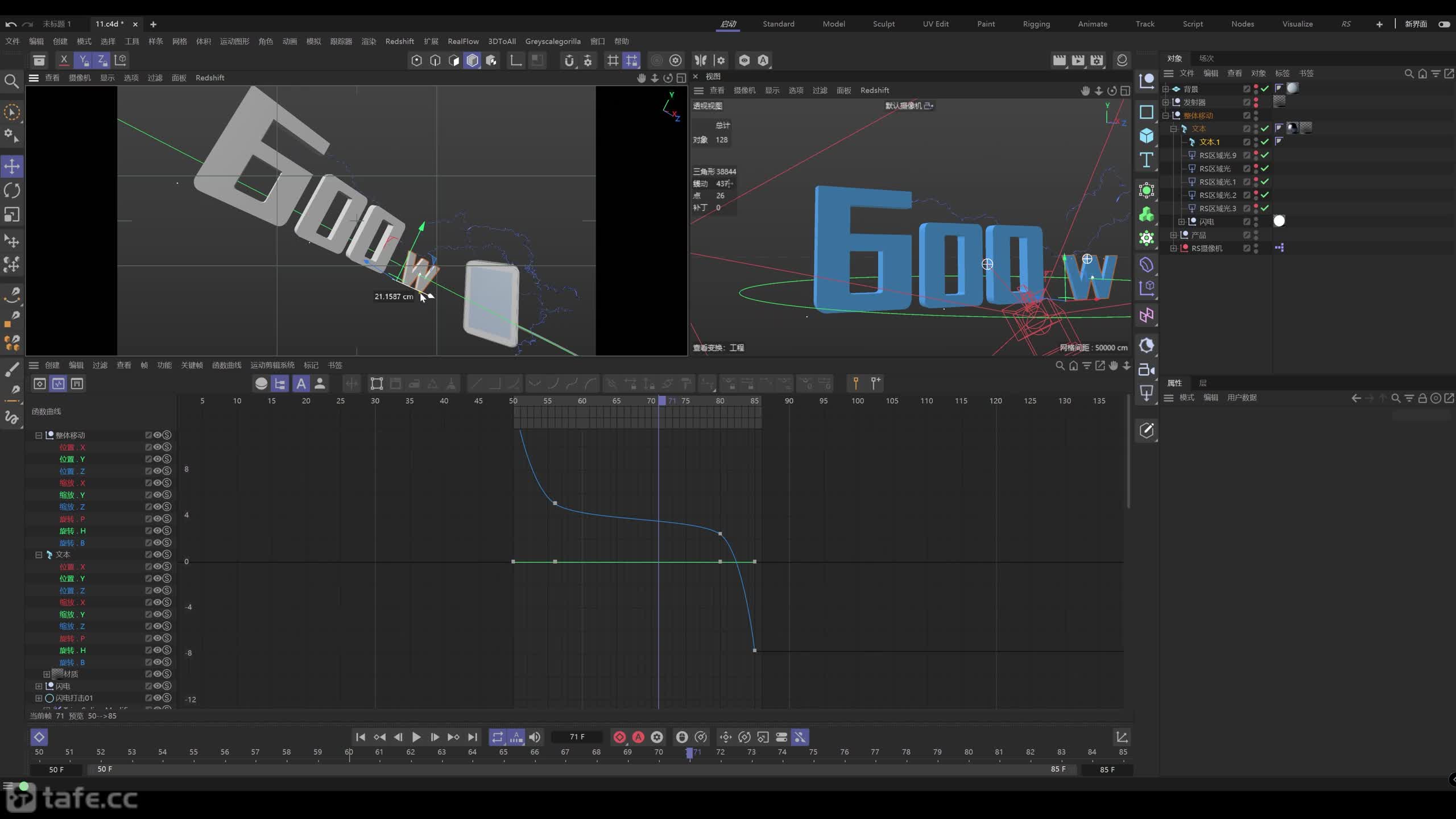1456x819 pixels.
Task: Toggle the 新界面 switch at top right
Action: 1444,24
